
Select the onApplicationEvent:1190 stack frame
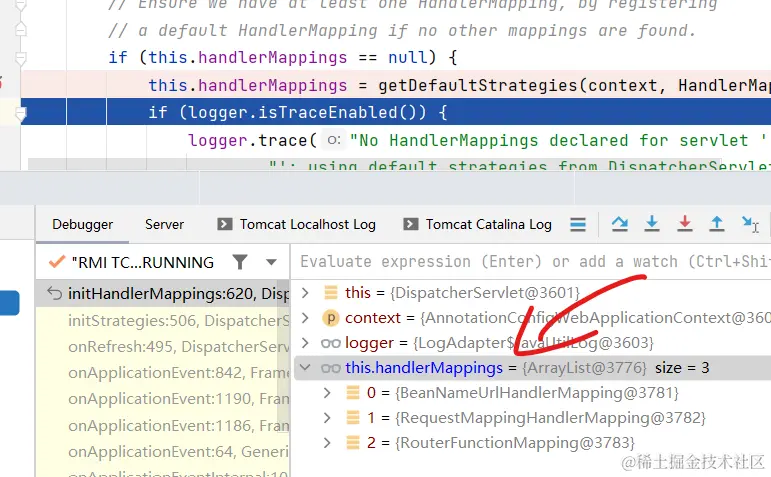(x=164, y=399)
